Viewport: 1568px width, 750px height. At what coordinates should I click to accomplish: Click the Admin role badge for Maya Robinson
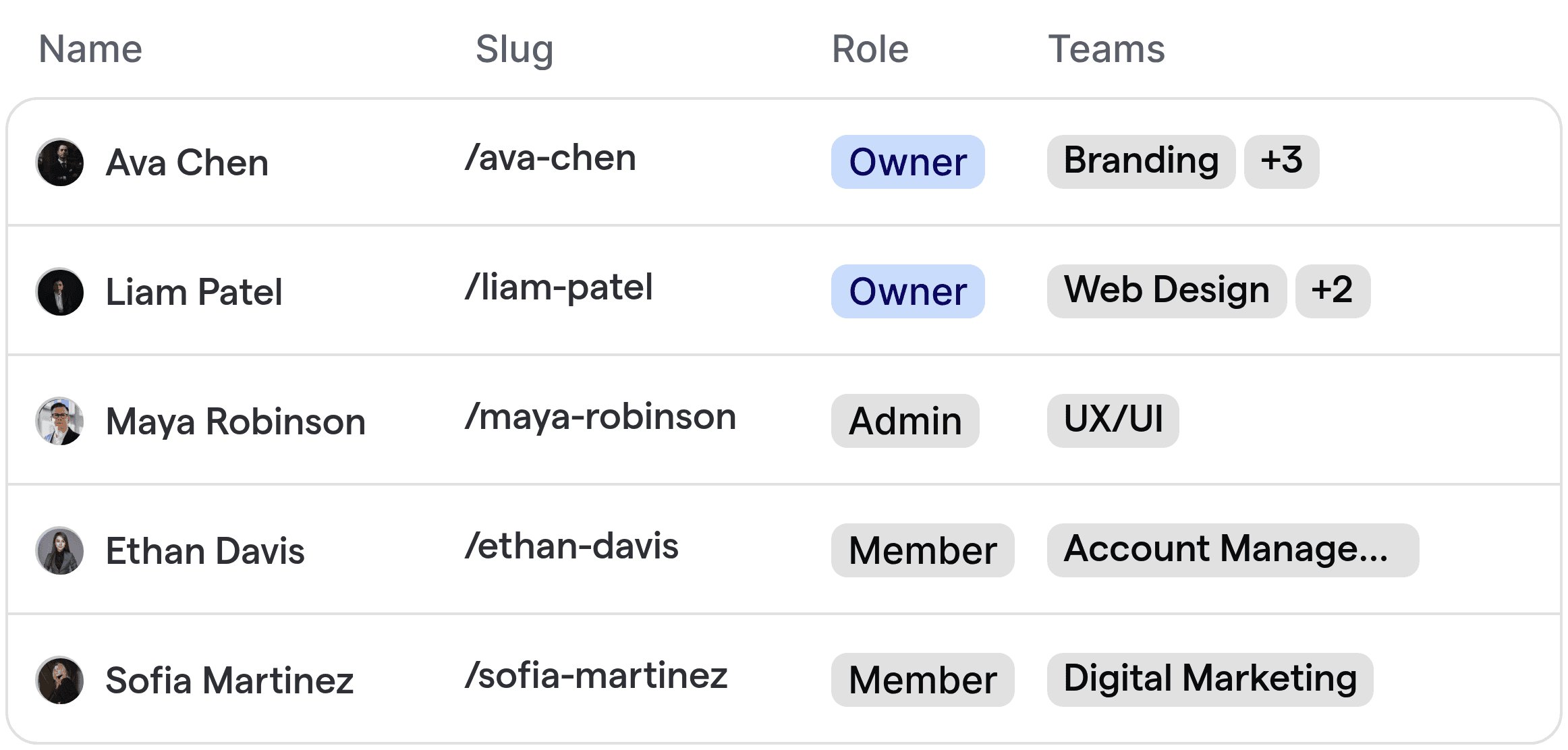point(905,421)
